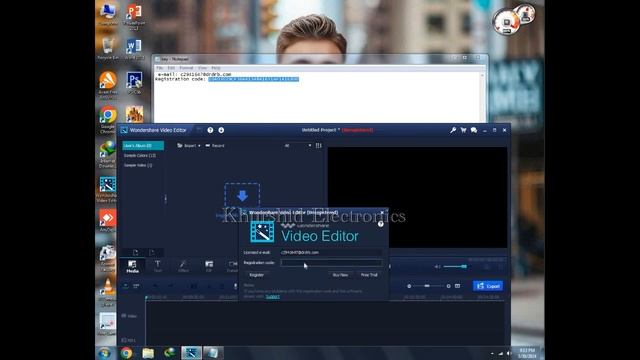The height and width of the screenshot is (360, 640).
Task: Open Notepad Edit menu
Action: (x=171, y=68)
